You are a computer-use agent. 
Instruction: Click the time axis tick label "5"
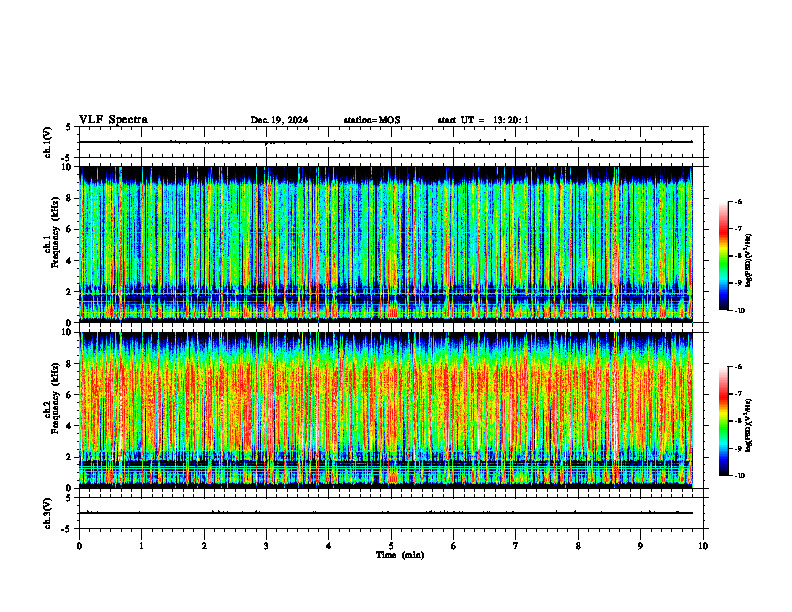pyautogui.click(x=391, y=546)
